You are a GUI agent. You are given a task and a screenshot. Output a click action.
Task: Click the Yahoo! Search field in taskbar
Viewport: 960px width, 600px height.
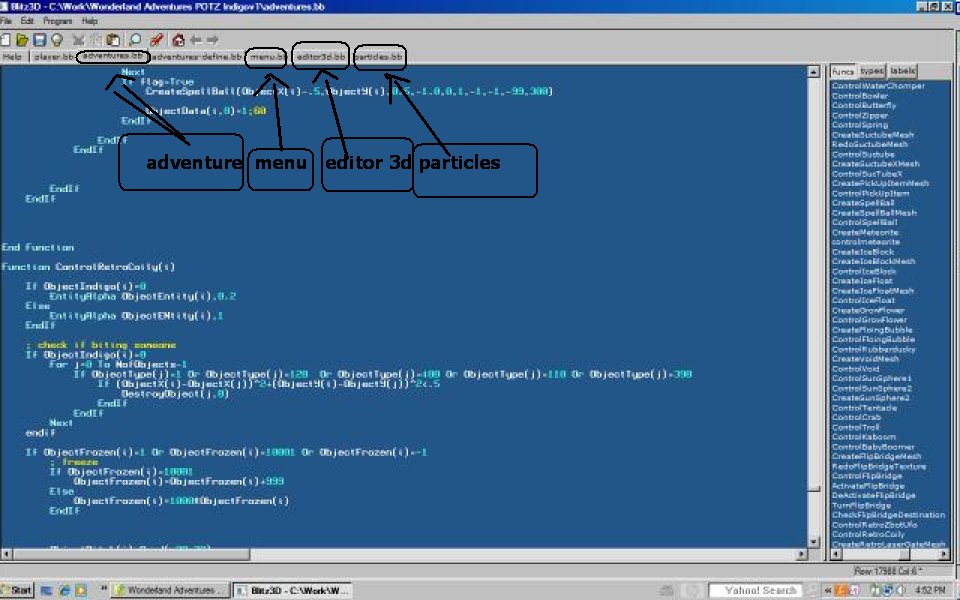tap(761, 590)
